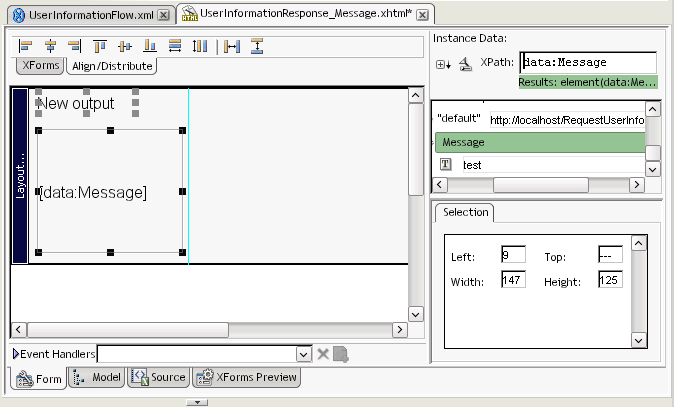674x407 pixels.
Task: Make selected controls the same width
Action: pyautogui.click(x=175, y=46)
